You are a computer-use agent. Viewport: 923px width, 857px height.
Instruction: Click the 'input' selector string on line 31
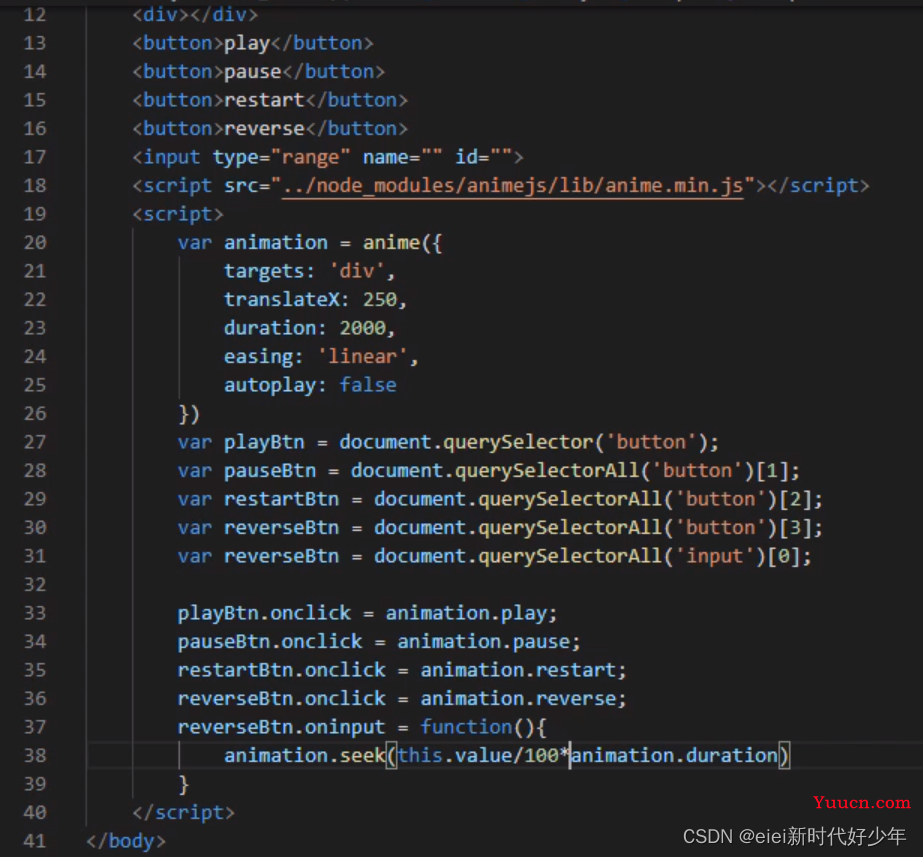[x=715, y=556]
